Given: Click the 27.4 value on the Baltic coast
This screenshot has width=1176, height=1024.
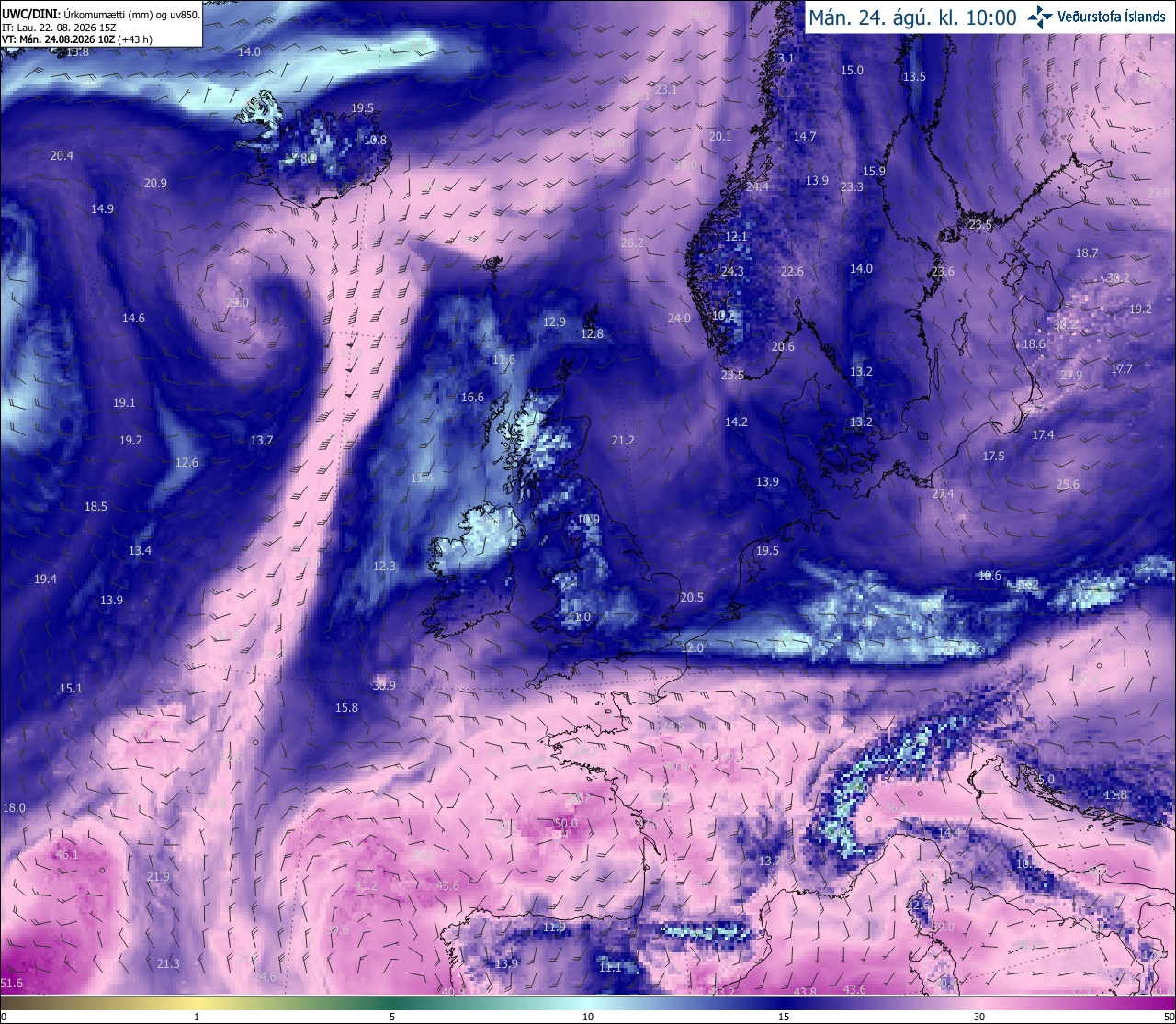Looking at the screenshot, I should (943, 494).
